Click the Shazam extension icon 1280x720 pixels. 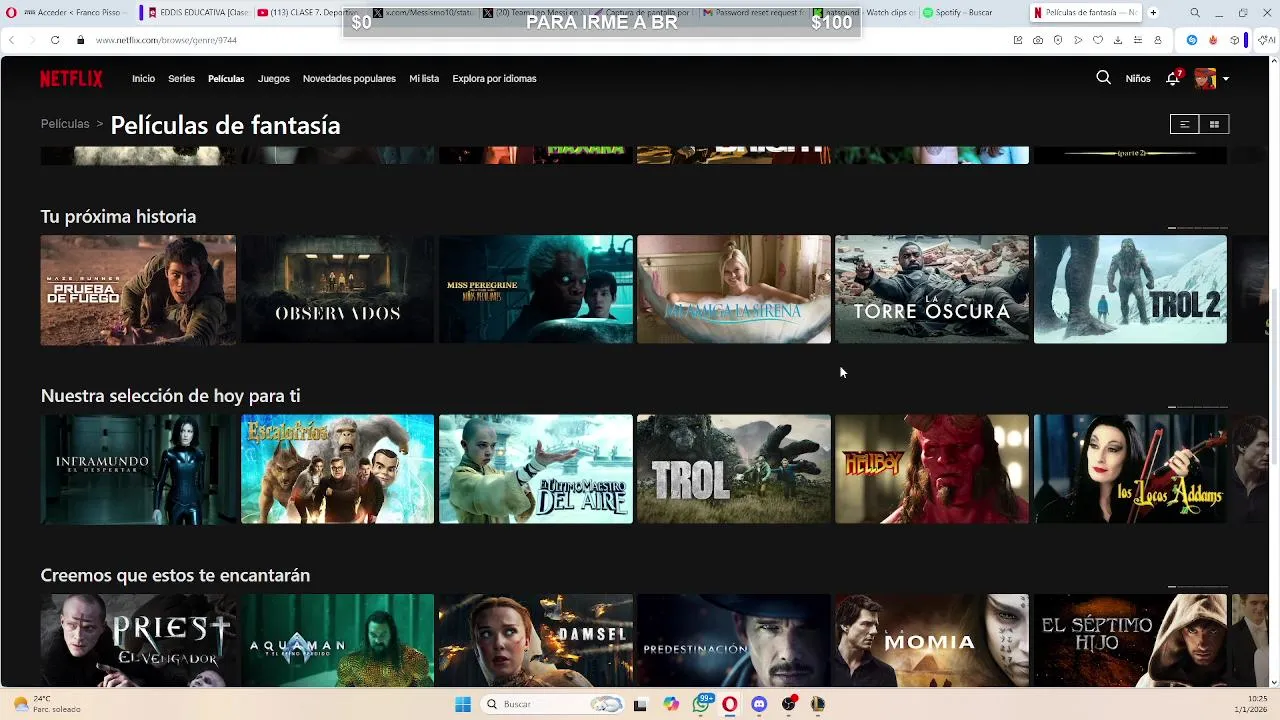click(x=1192, y=40)
